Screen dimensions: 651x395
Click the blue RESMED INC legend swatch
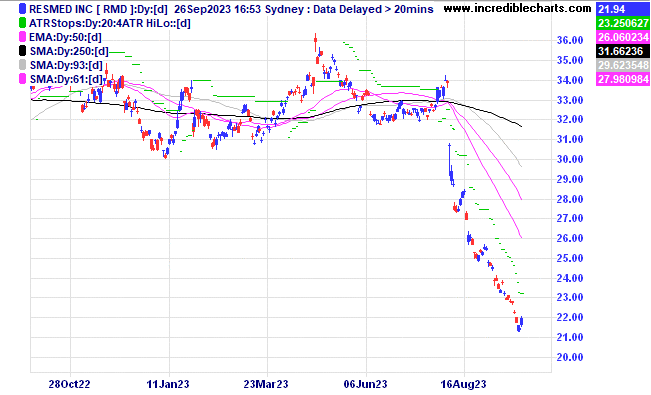click(x=22, y=9)
